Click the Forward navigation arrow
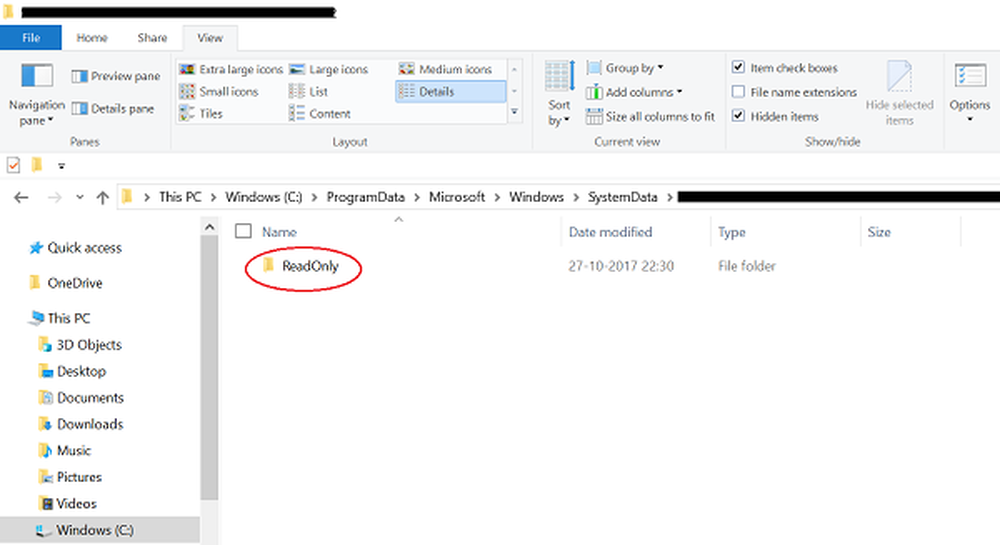Viewport: 1000px width, 545px height. point(55,198)
